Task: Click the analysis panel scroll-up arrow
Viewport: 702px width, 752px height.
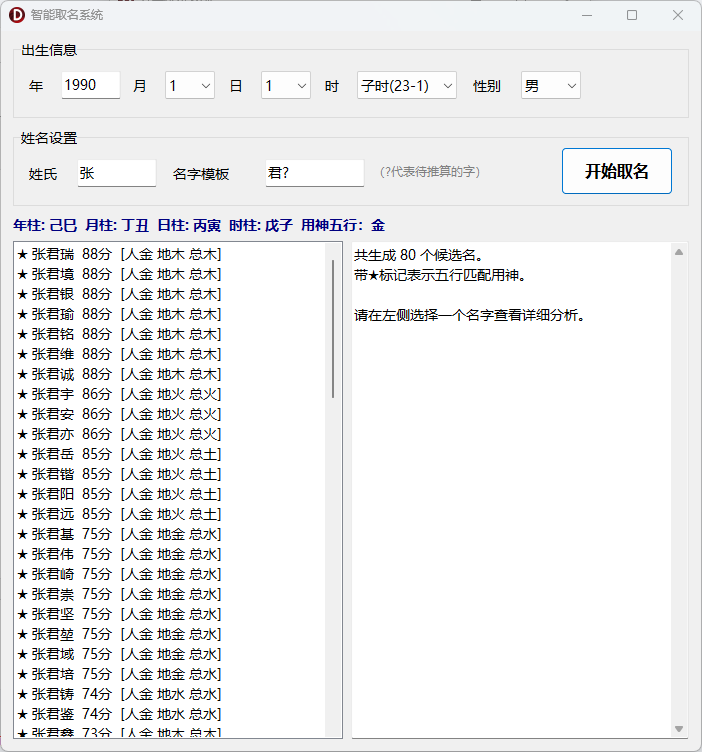Action: click(x=679, y=252)
